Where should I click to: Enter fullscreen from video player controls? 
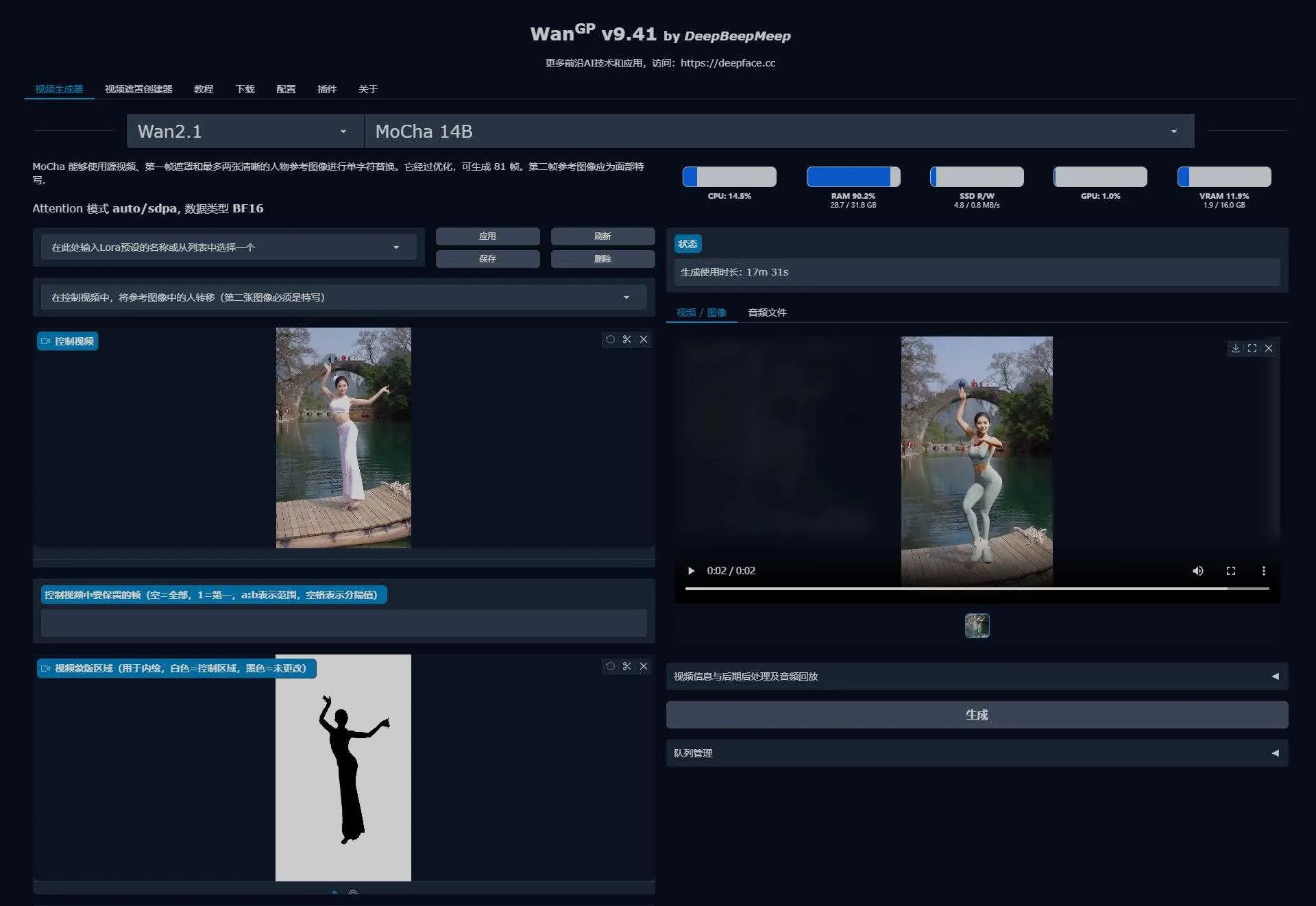[x=1230, y=571]
